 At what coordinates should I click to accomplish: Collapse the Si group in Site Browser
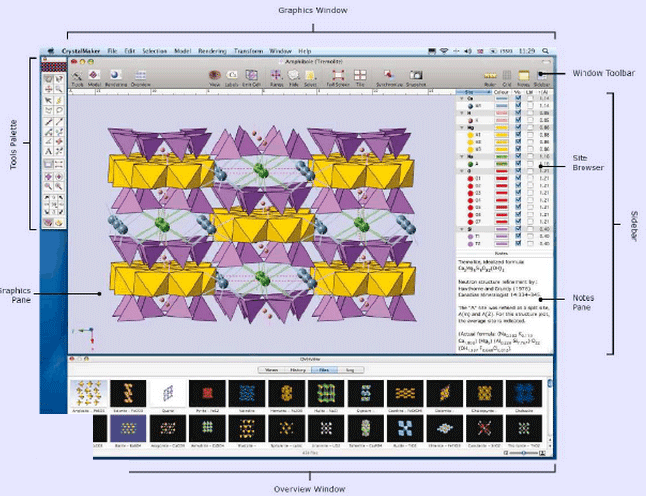(x=462, y=229)
